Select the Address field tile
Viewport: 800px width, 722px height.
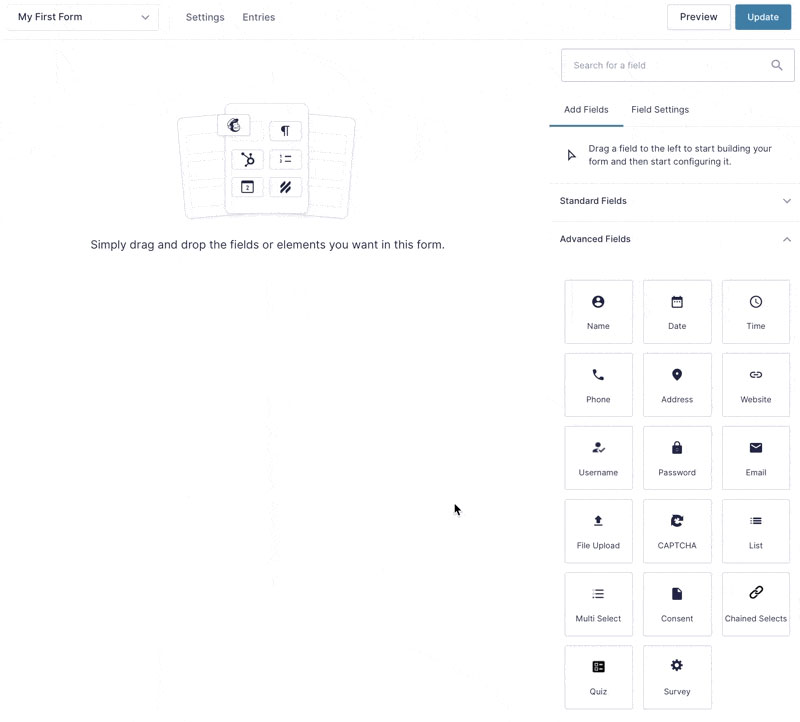(x=677, y=385)
